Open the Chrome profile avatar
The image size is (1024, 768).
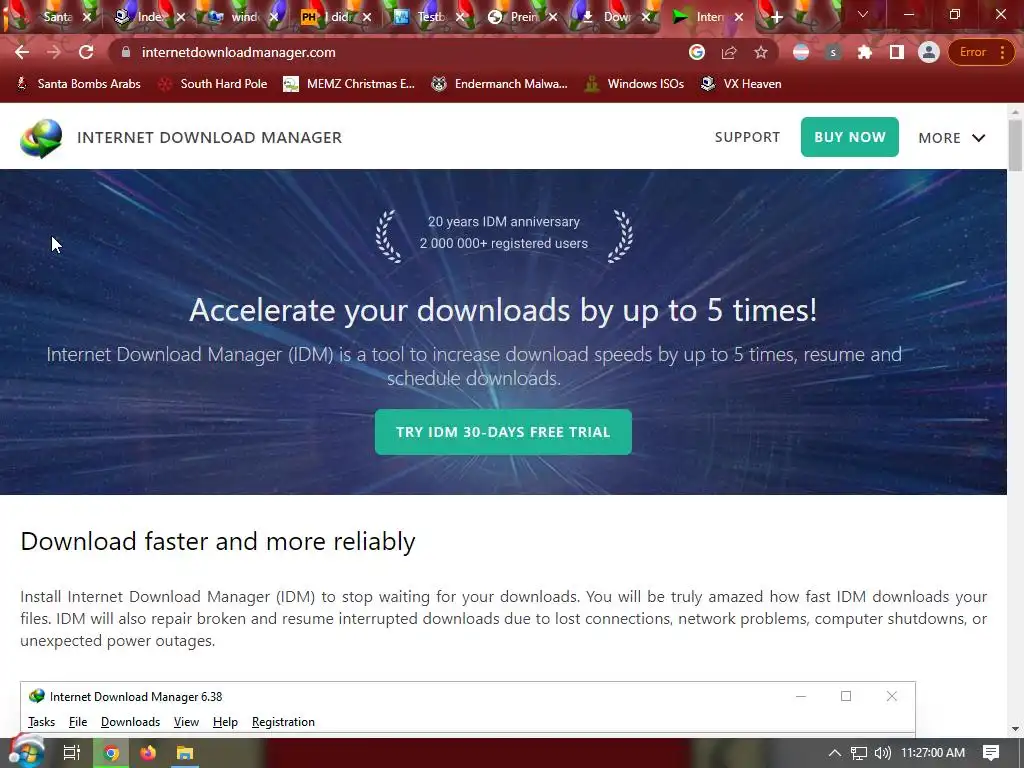pos(929,52)
